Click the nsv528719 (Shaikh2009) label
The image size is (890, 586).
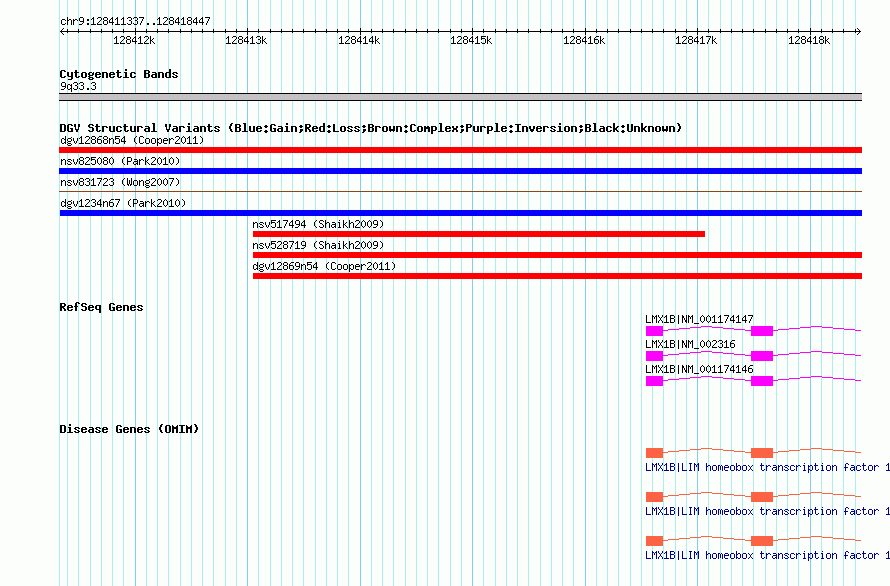tap(318, 245)
